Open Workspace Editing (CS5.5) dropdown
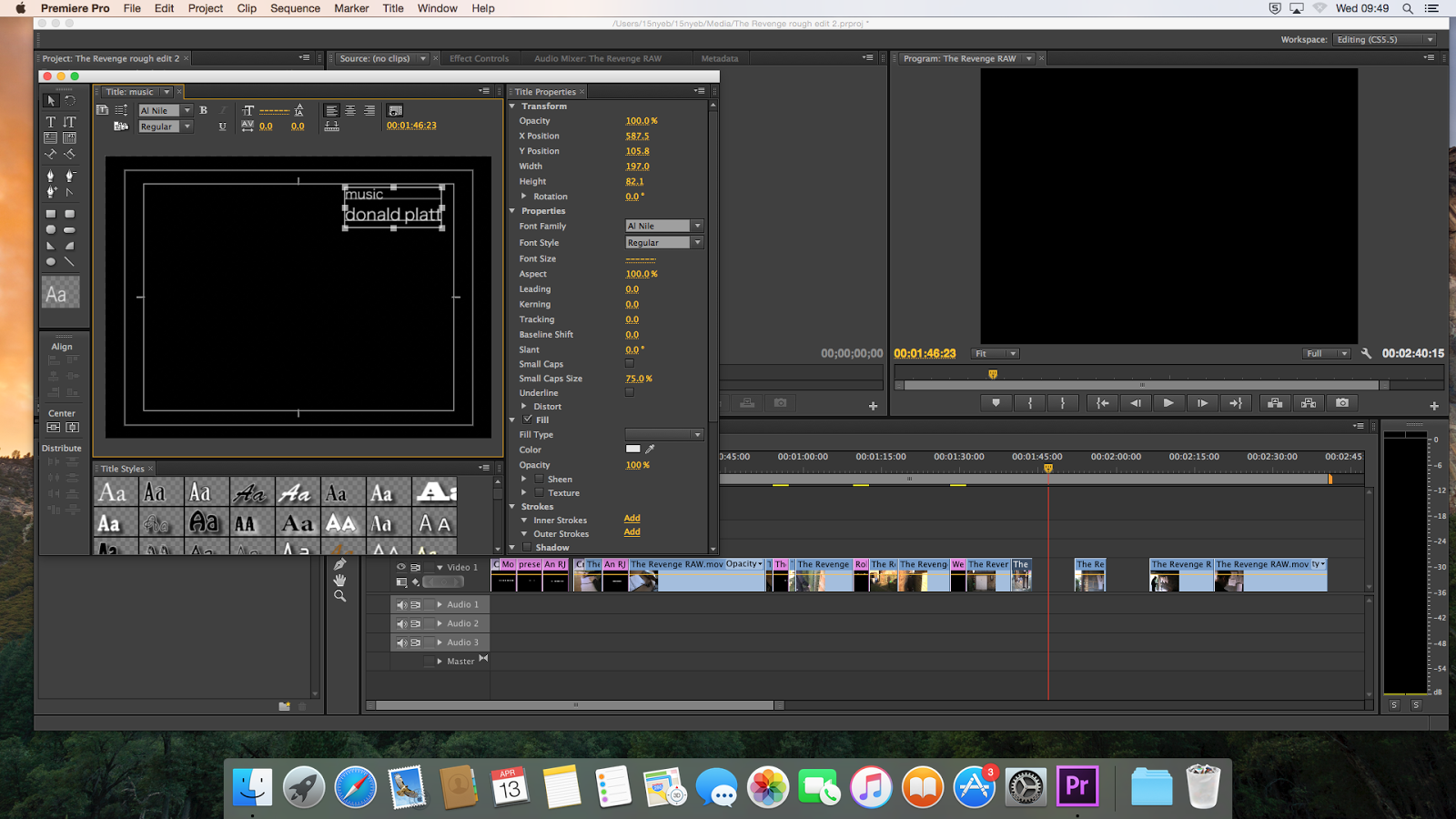Viewport: 1456px width, 819px height. point(1385,39)
